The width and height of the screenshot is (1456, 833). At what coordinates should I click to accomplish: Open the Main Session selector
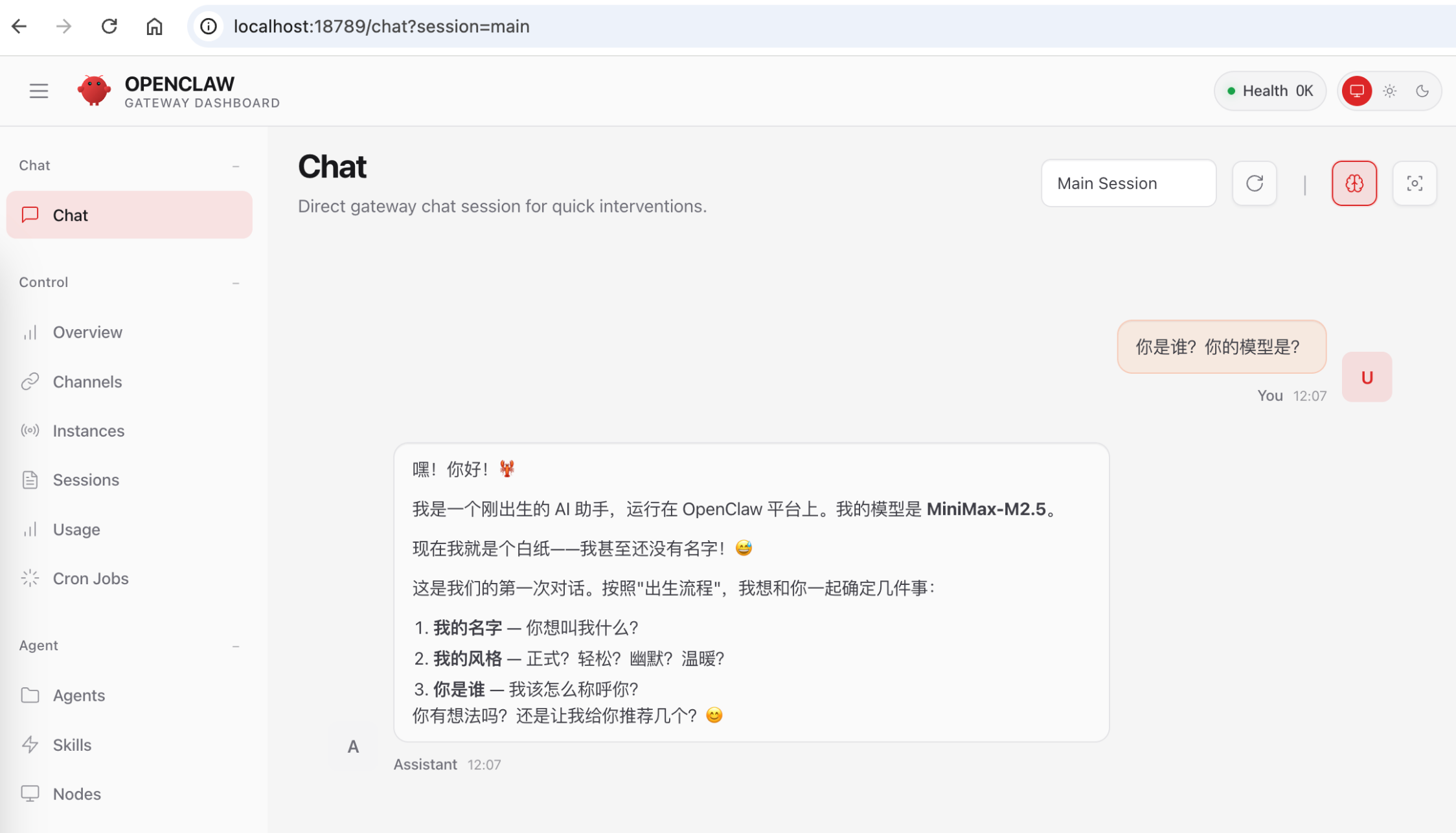[1128, 183]
